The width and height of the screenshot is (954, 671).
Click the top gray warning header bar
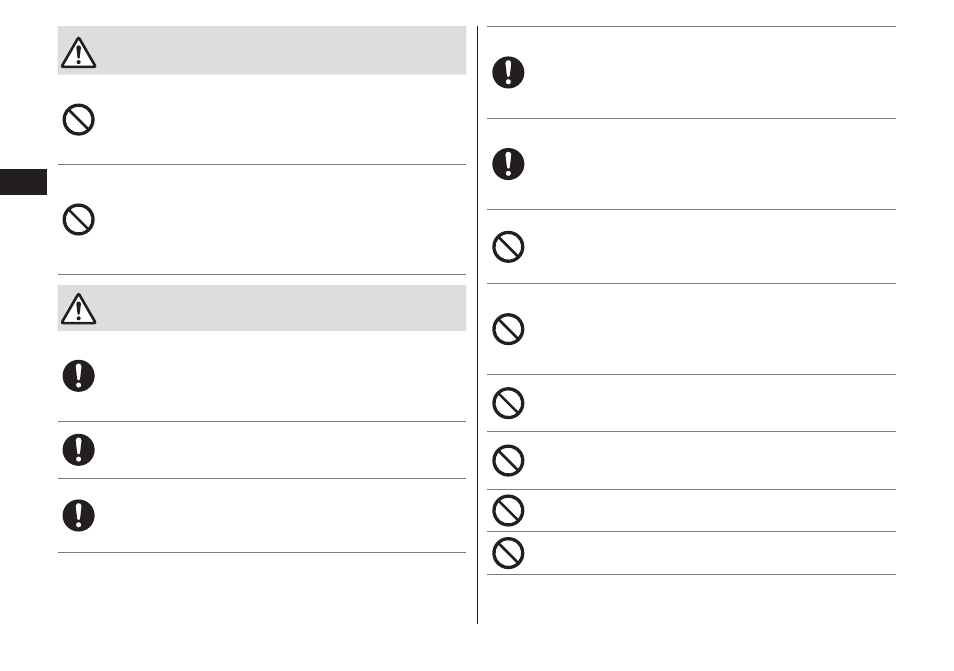click(262, 50)
